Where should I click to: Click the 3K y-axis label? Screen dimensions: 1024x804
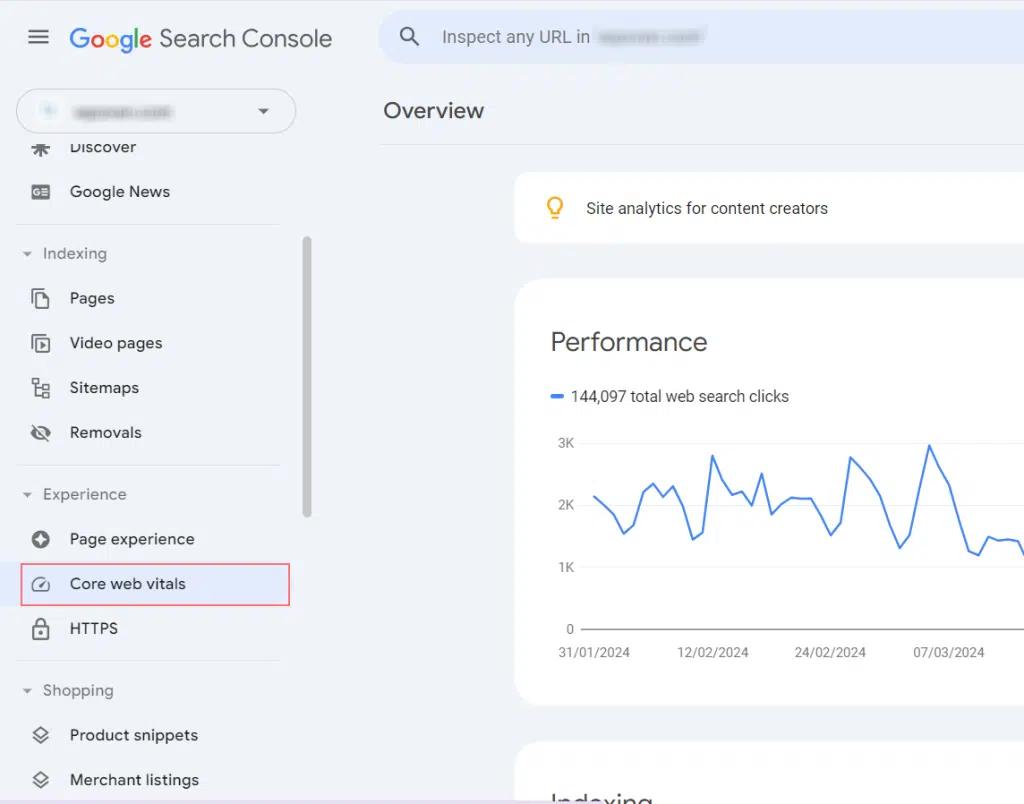point(566,443)
